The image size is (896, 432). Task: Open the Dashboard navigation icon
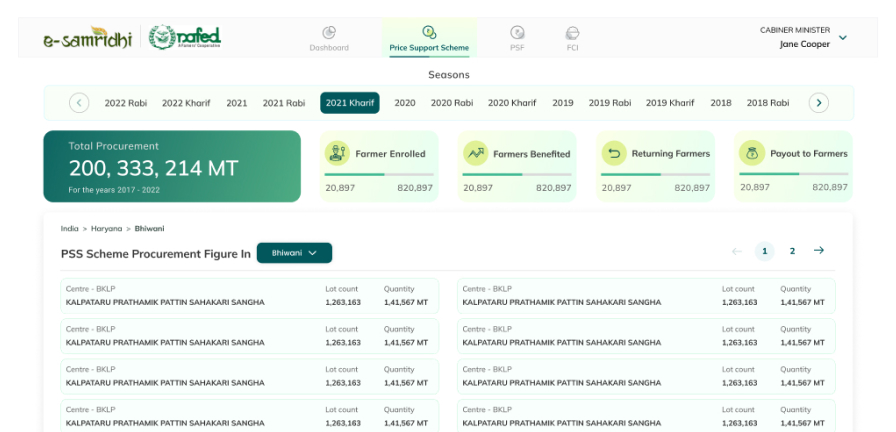pyautogui.click(x=329, y=33)
